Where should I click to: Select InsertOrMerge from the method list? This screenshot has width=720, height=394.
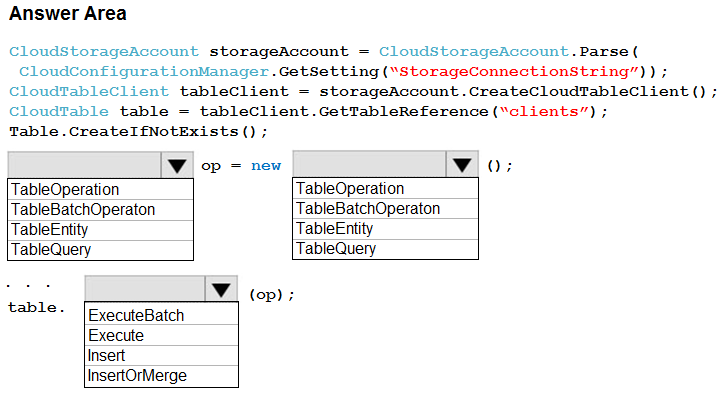tap(162, 376)
